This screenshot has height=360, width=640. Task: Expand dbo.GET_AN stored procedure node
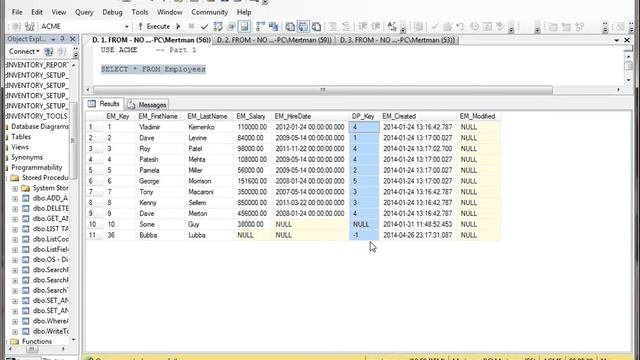coord(15,219)
